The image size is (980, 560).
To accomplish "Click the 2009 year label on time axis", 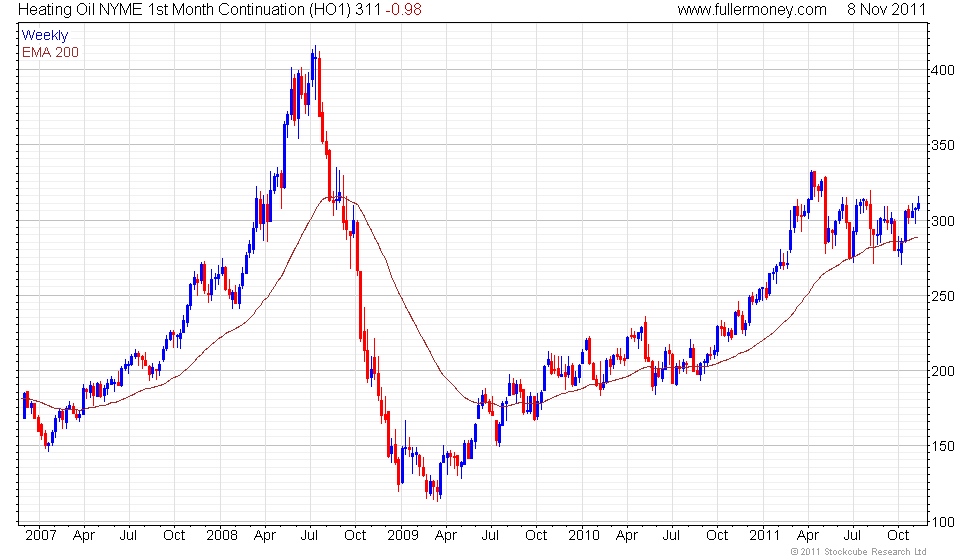I will tap(402, 536).
